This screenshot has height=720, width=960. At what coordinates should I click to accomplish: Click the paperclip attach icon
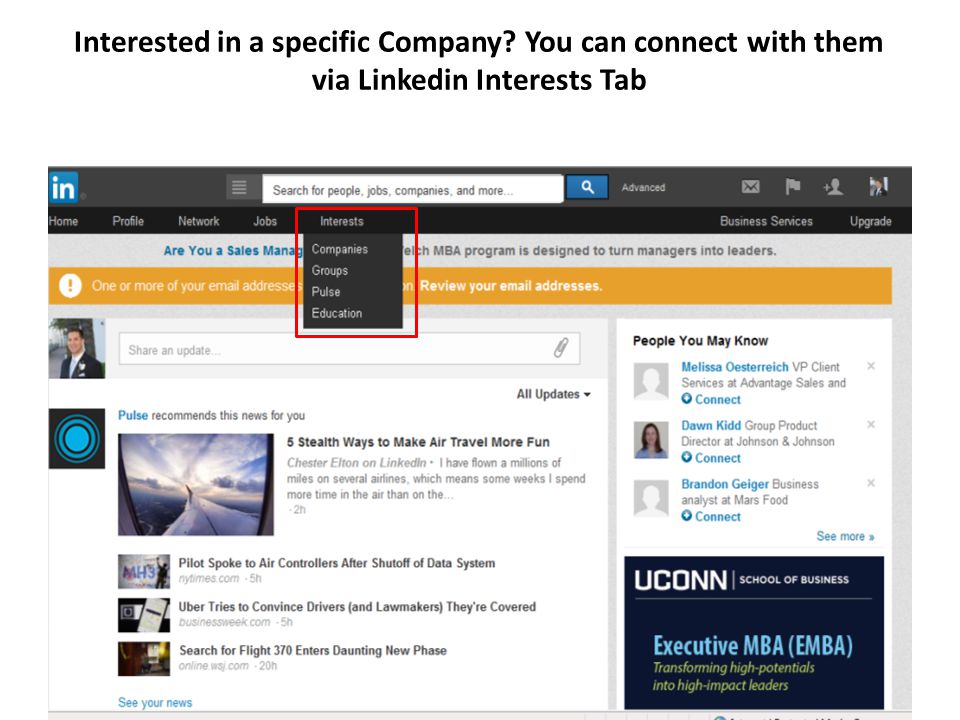tap(561, 348)
